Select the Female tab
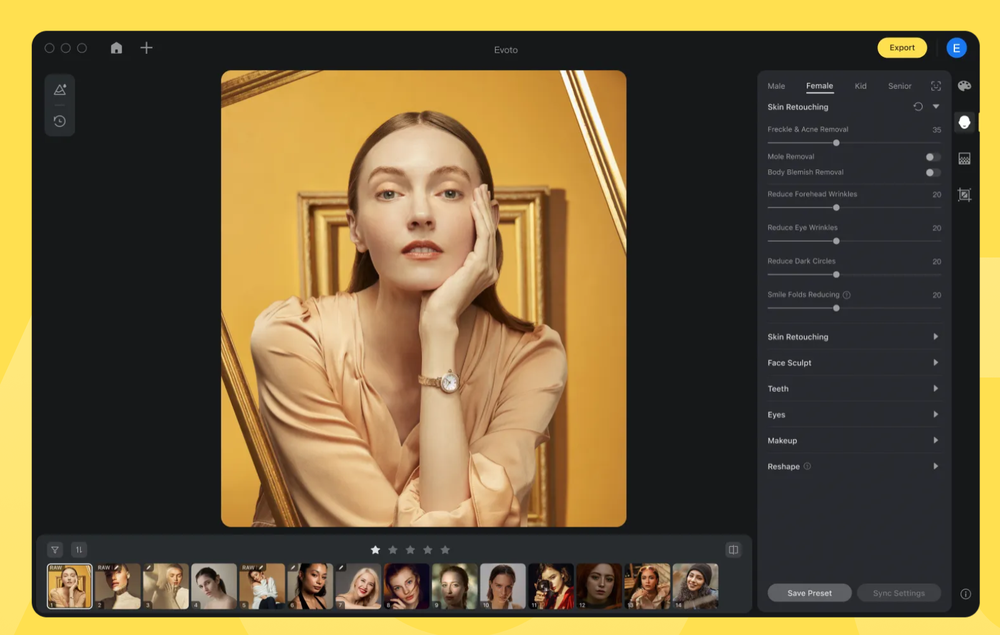This screenshot has width=1000, height=635. point(820,86)
